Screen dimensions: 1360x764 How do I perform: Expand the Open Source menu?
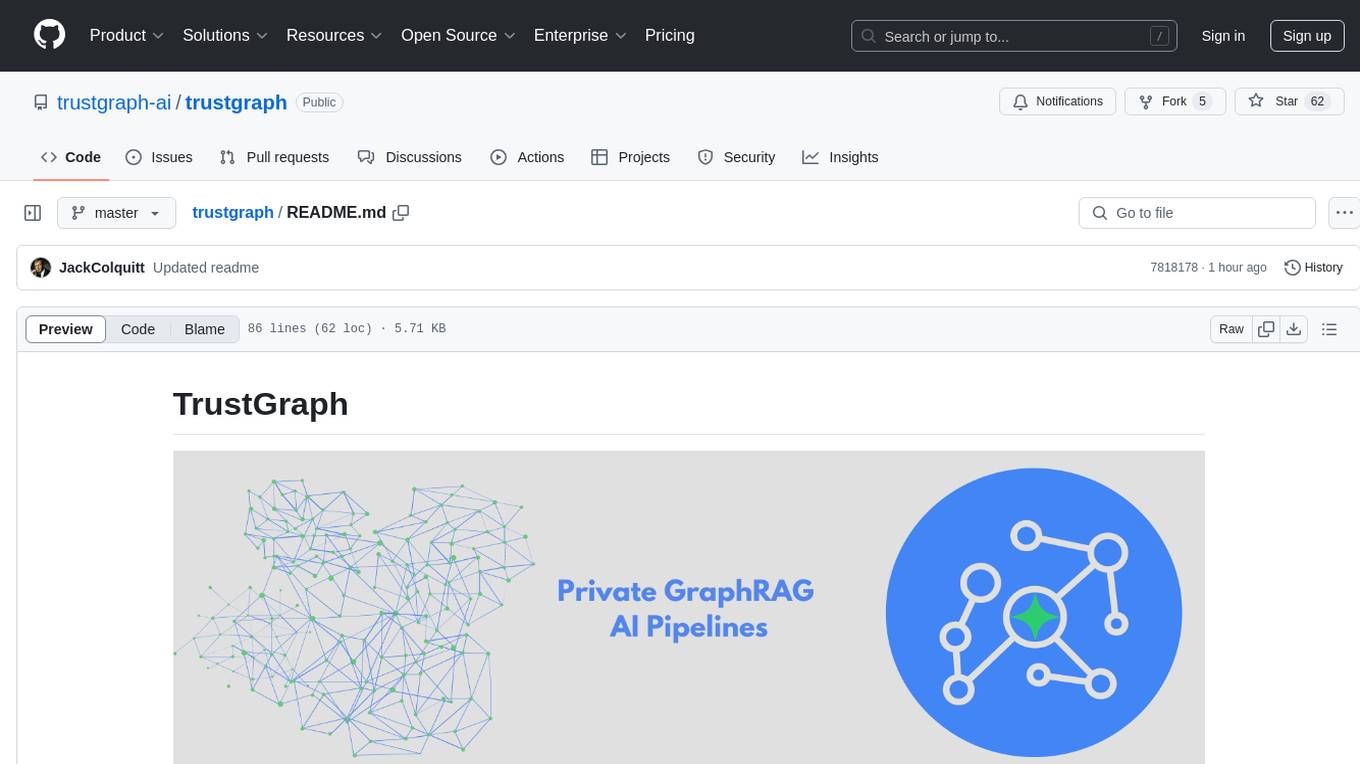(458, 35)
